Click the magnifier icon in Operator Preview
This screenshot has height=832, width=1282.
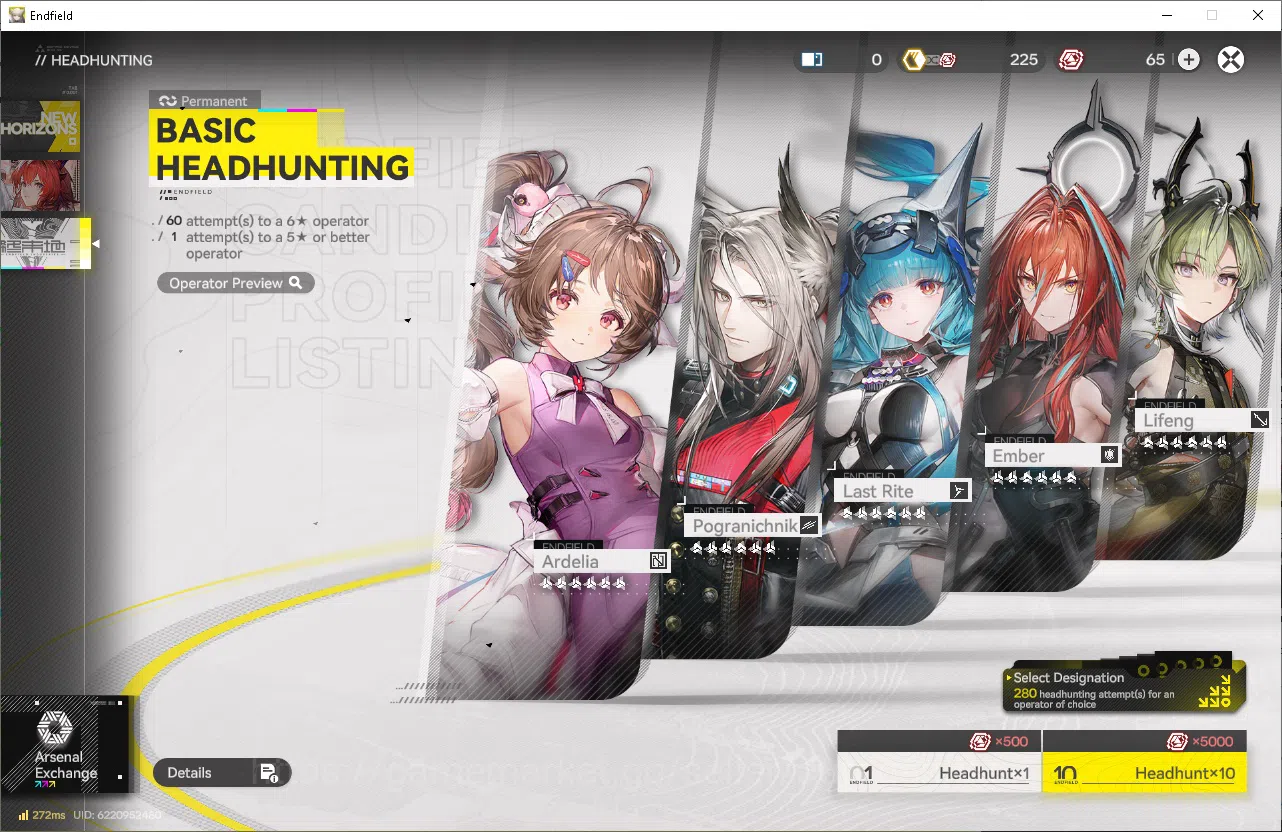pos(296,283)
